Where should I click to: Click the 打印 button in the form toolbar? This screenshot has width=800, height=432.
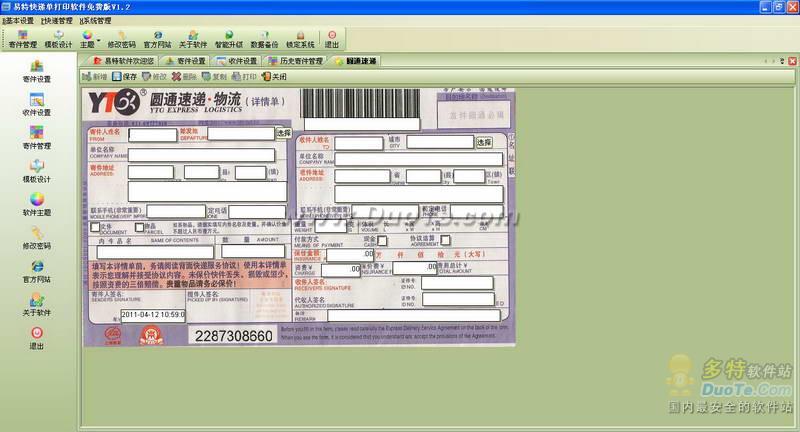click(x=244, y=77)
